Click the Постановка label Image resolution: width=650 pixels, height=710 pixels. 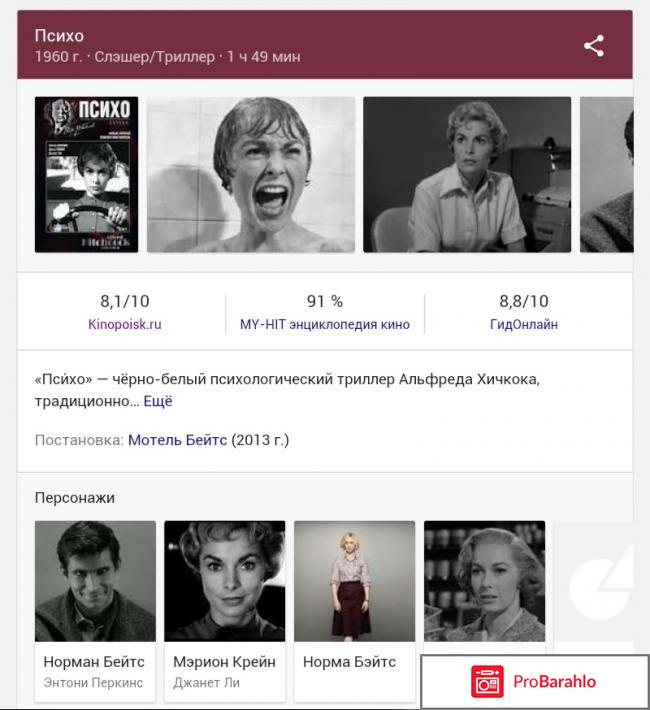(79, 440)
